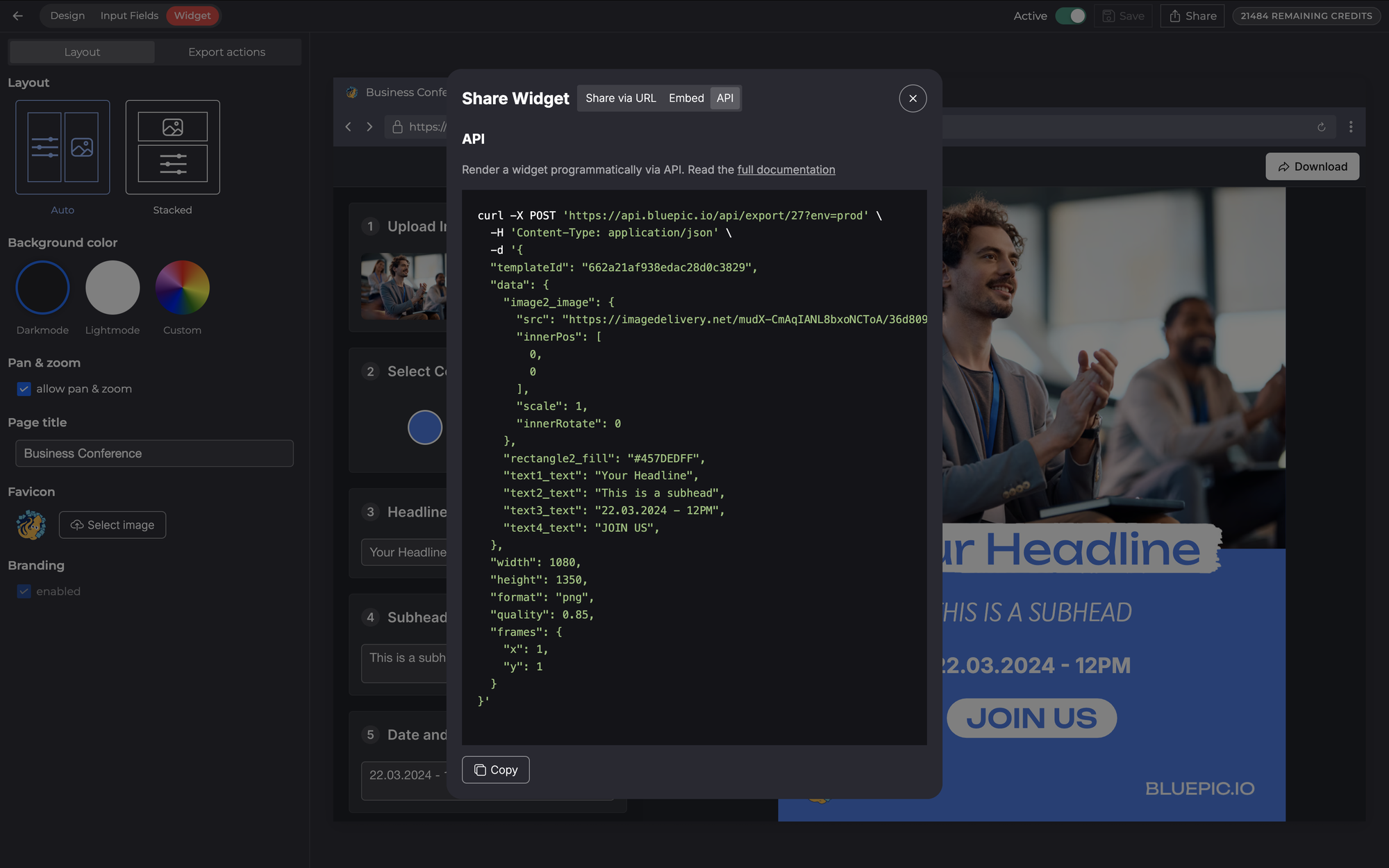Toggle the Active switch
The height and width of the screenshot is (868, 1389).
(1070, 16)
